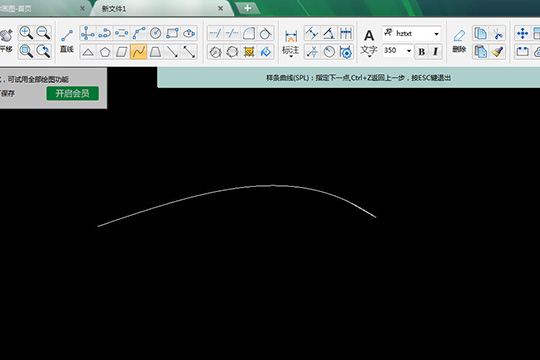Expand the text size 350 dropdown
The image size is (540, 360).
(409, 51)
